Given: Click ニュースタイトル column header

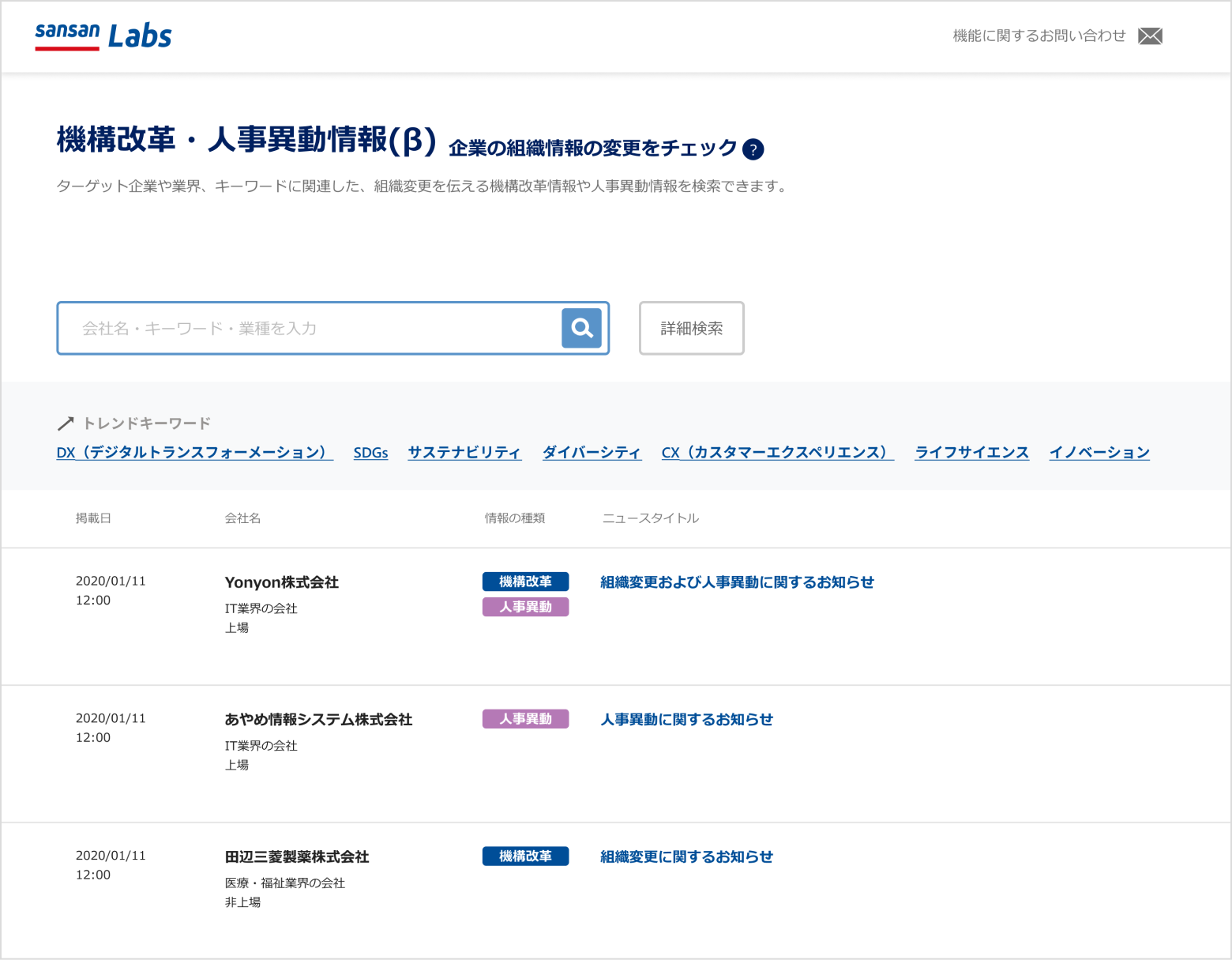Looking at the screenshot, I should coord(651,518).
